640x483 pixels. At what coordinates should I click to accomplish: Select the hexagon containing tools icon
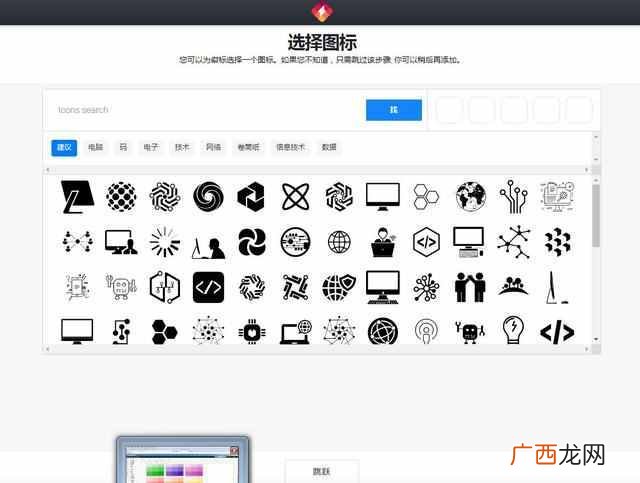click(x=164, y=287)
